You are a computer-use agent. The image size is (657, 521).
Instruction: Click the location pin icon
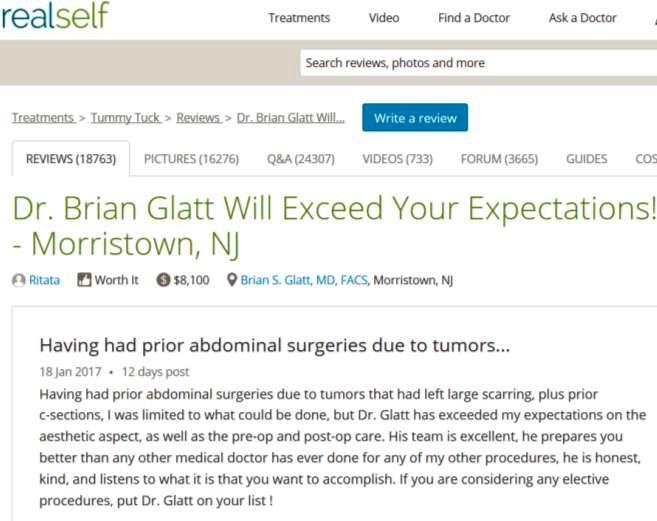232,280
